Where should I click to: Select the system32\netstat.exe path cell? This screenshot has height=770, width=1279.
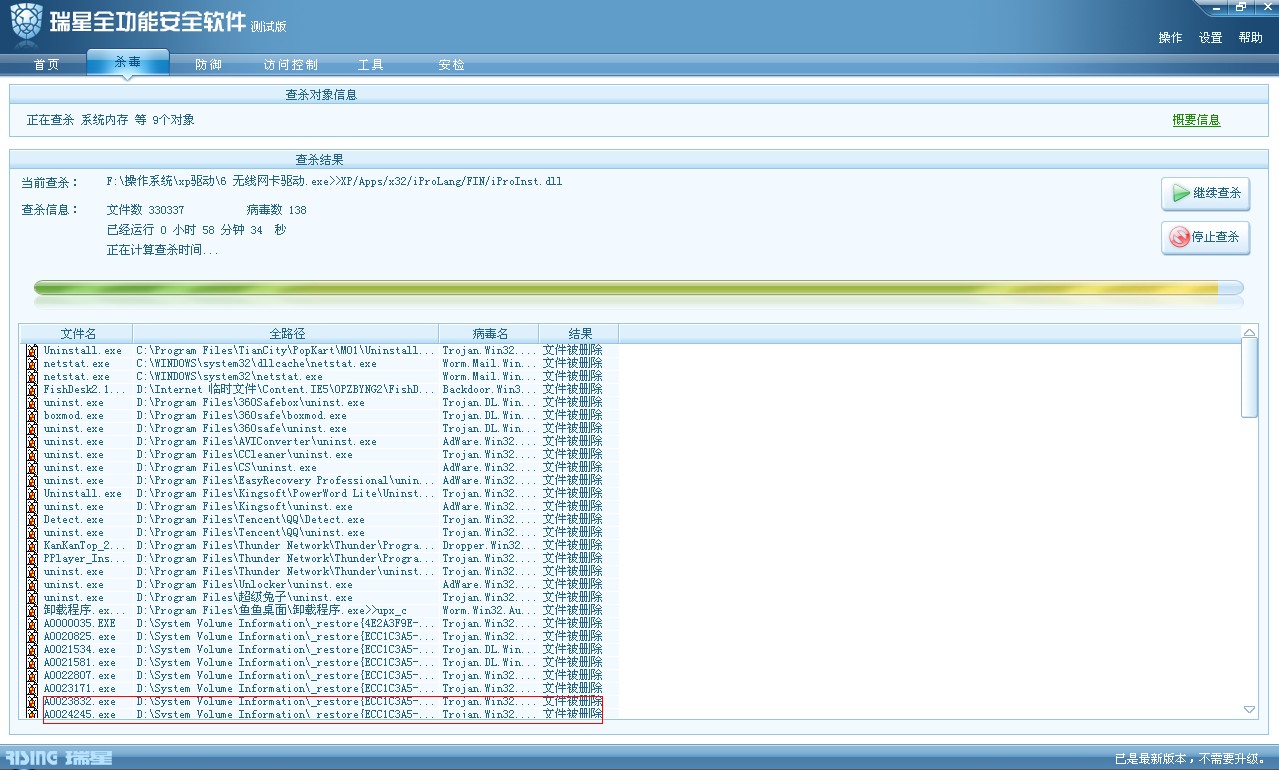click(229, 377)
